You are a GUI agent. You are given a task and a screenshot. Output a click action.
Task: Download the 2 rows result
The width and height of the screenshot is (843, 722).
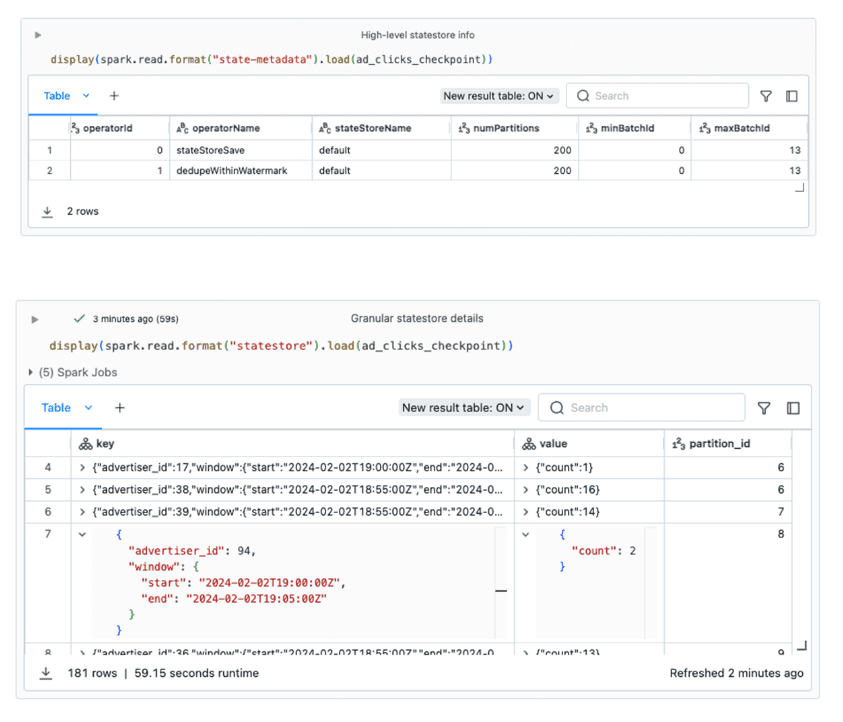click(47, 211)
